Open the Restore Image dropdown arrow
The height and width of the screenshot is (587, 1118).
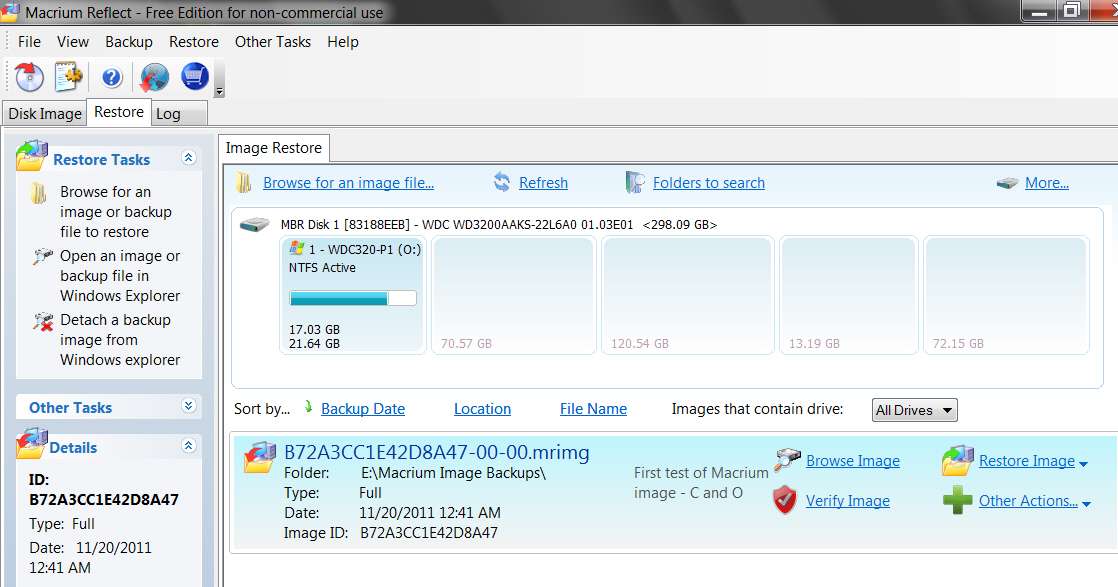coord(1084,464)
